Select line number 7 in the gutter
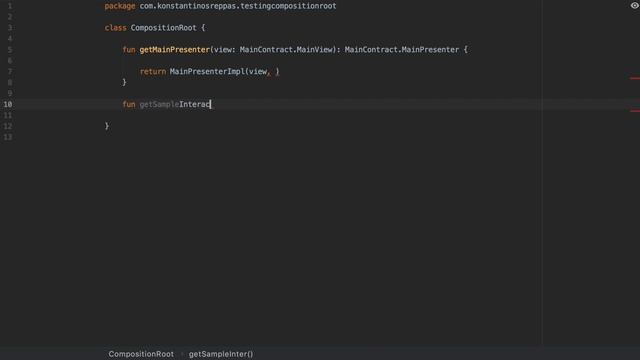Screen dimensions: 640x360 point(10,71)
